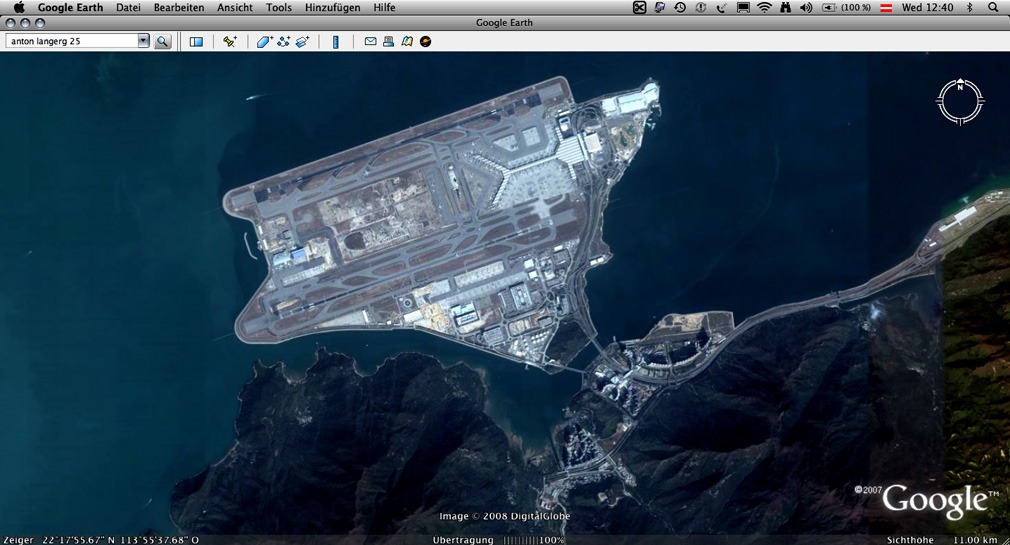Email the current view
The width and height of the screenshot is (1010, 545).
pos(370,42)
